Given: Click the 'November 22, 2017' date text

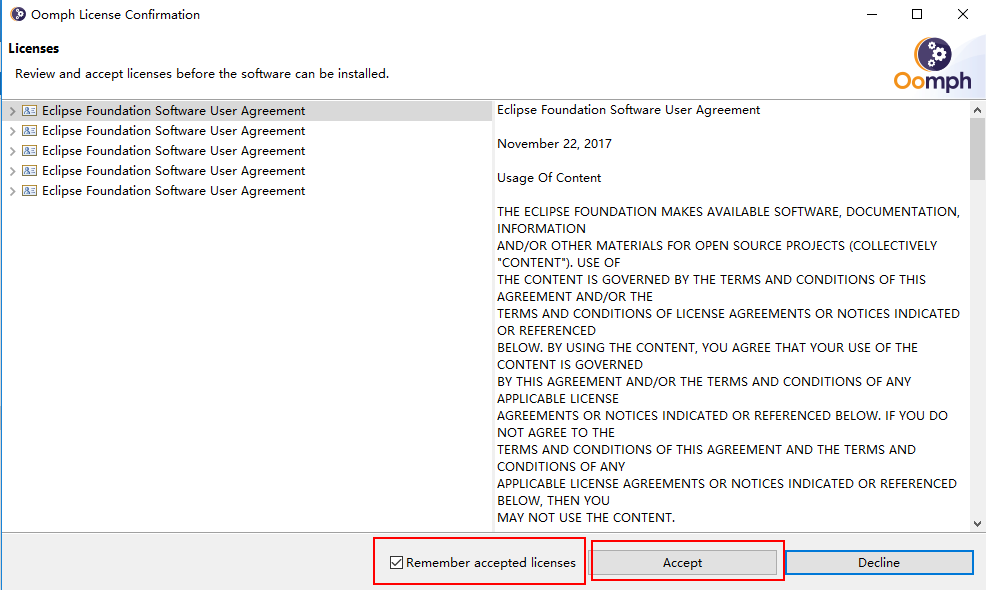Looking at the screenshot, I should [554, 144].
